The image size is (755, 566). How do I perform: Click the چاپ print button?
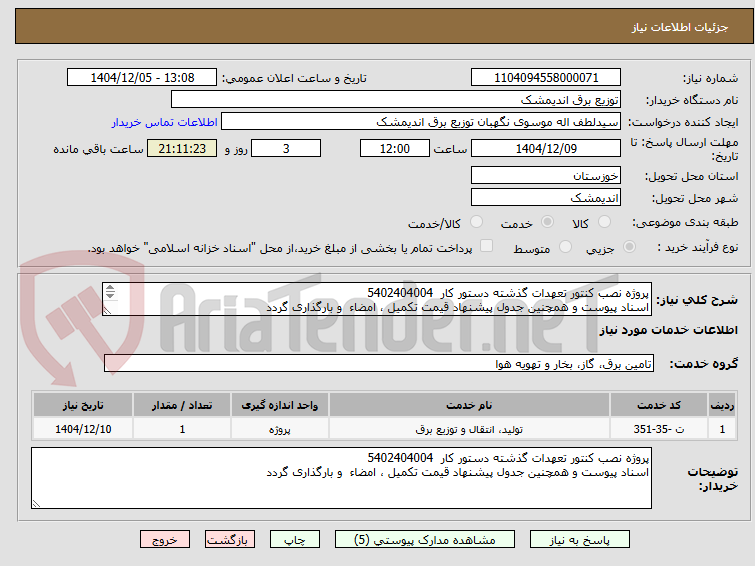point(295,540)
